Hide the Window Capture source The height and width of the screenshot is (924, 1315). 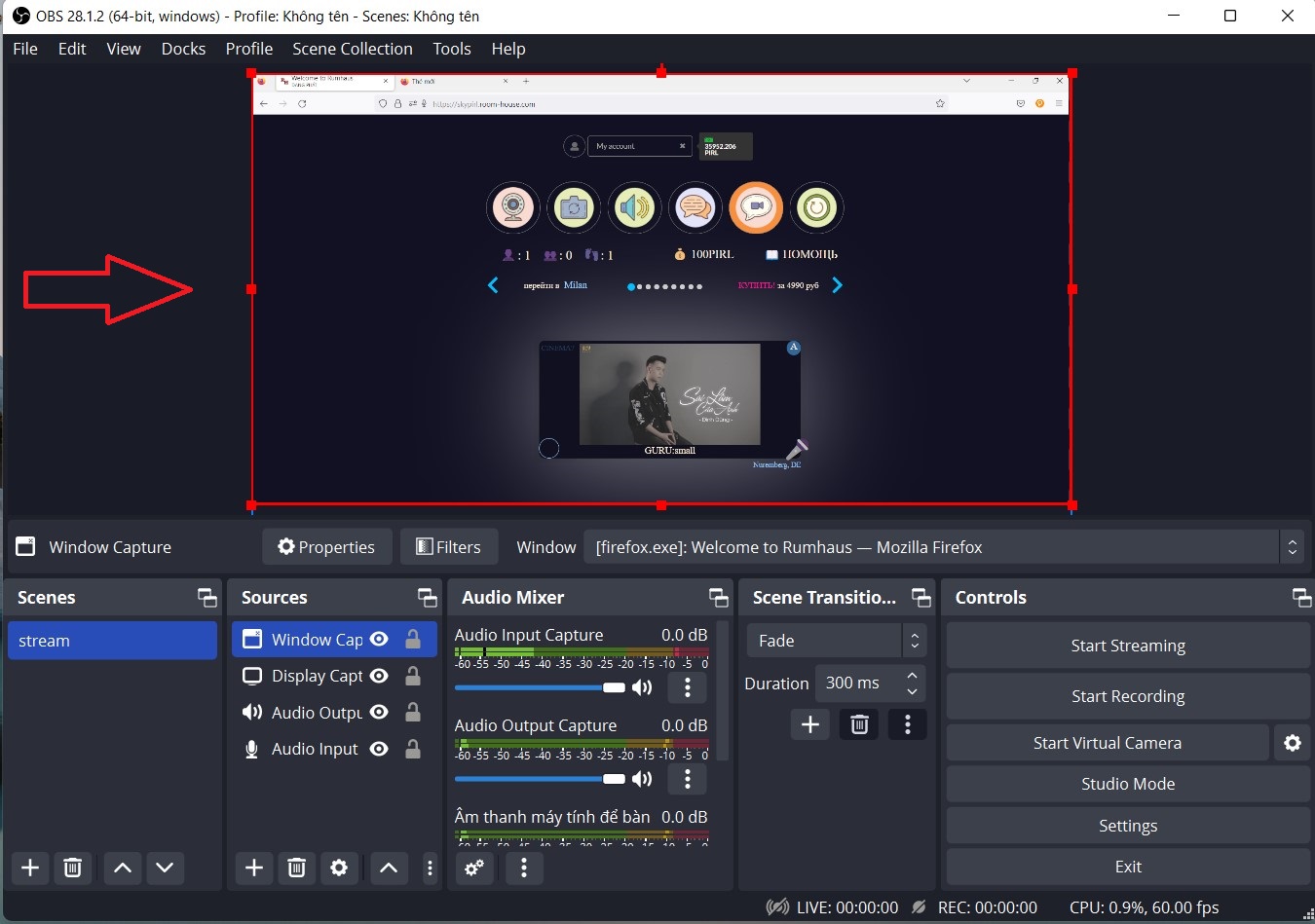tap(380, 640)
